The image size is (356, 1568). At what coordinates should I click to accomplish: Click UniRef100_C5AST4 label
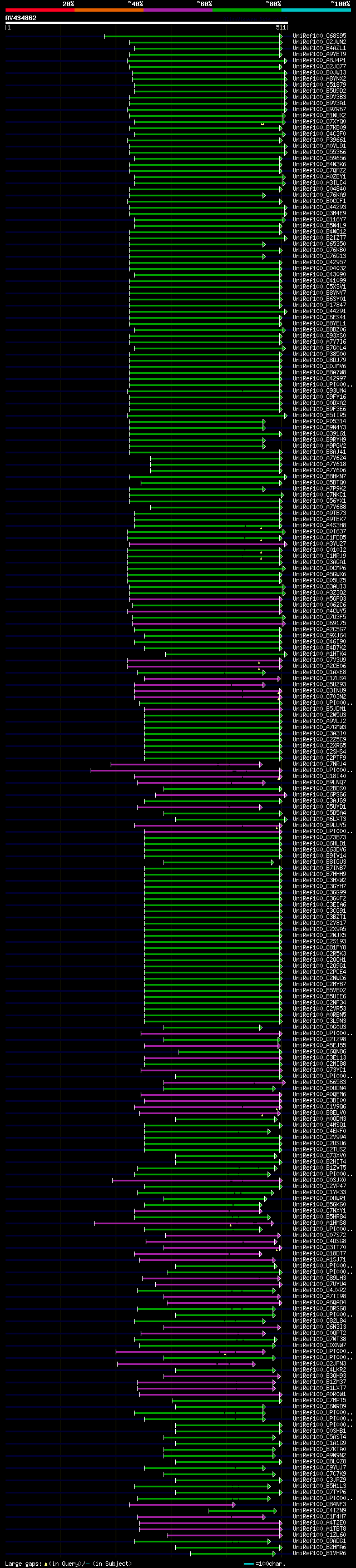click(x=319, y=1437)
